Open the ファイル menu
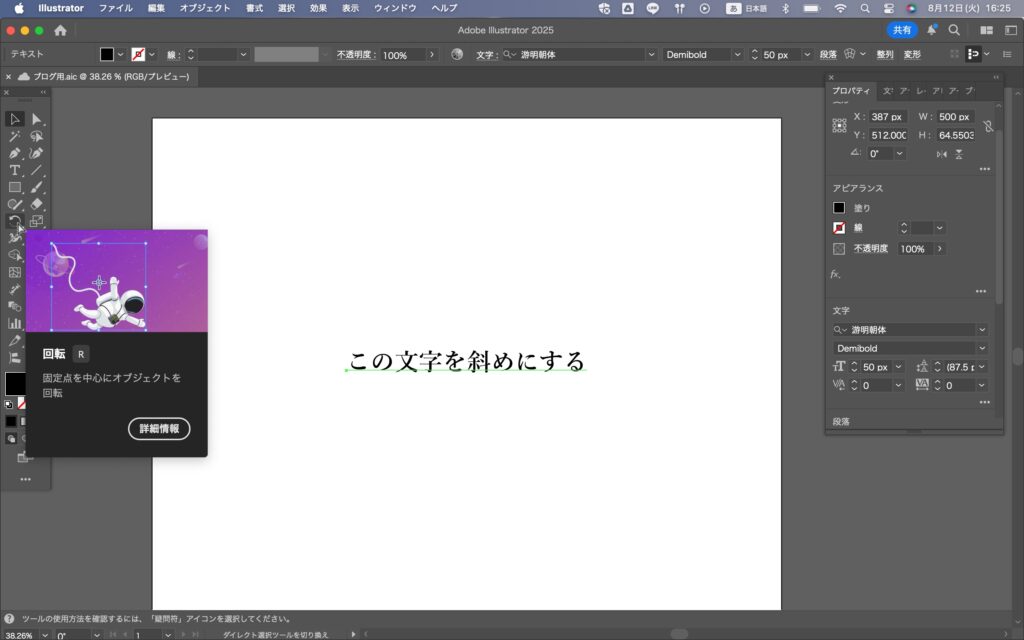The width and height of the screenshot is (1024, 640). click(x=115, y=8)
